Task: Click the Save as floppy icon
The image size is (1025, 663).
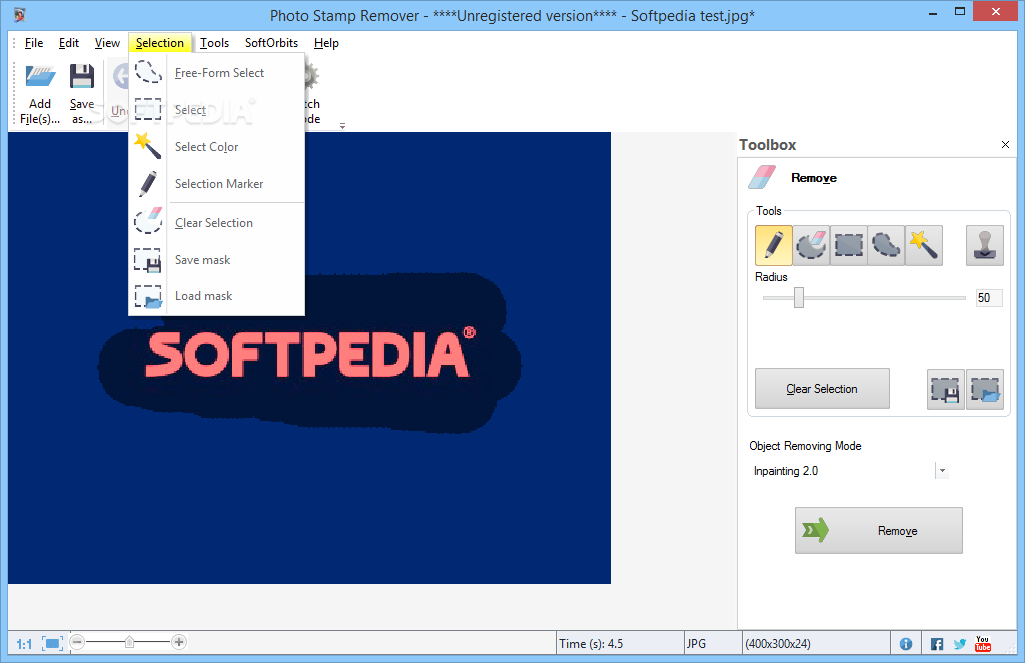Action: 82,76
